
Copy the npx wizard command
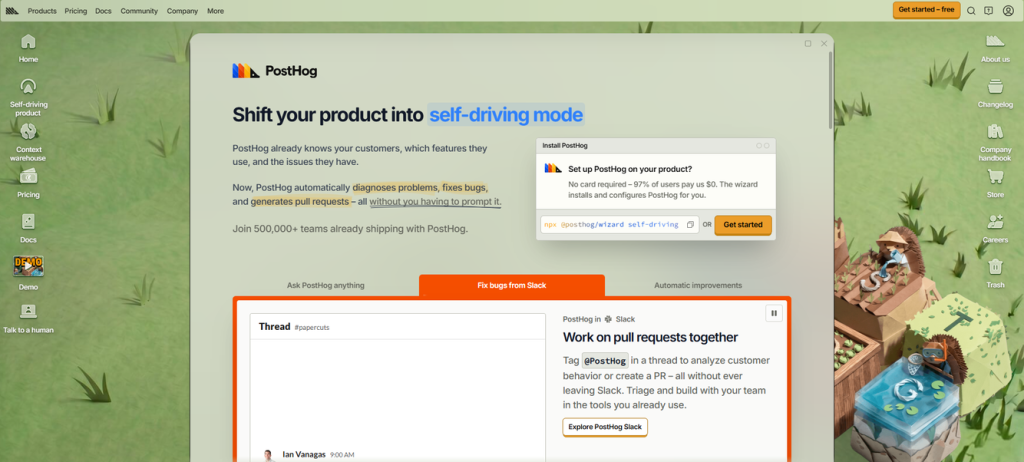click(x=690, y=225)
